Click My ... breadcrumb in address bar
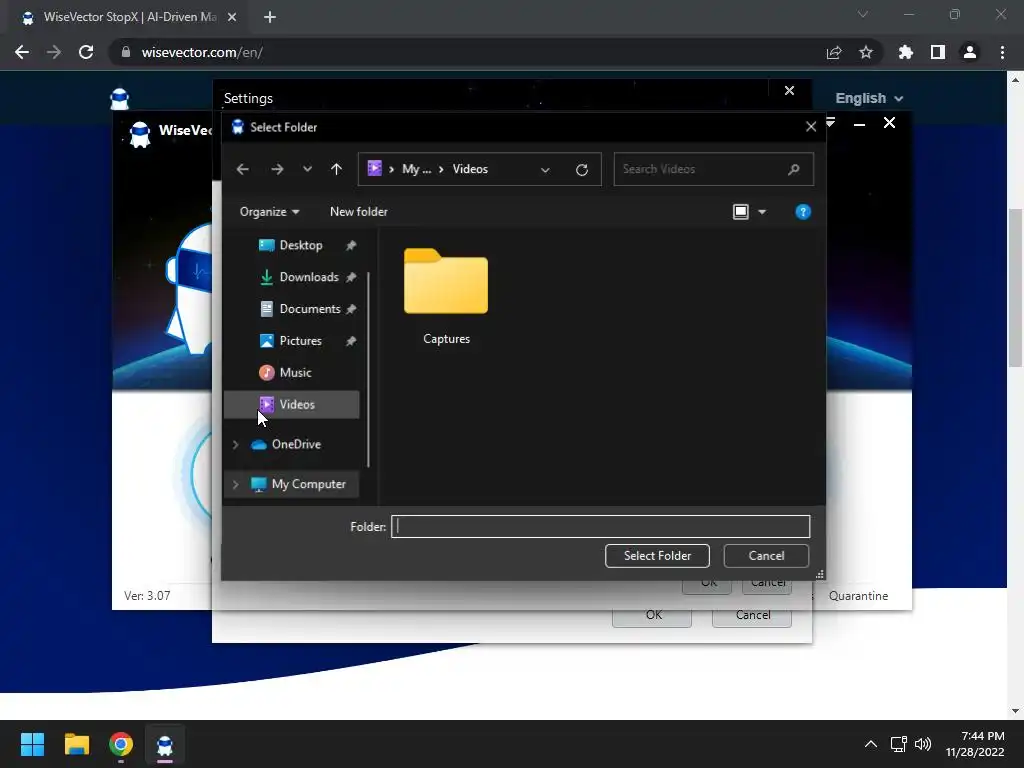The height and width of the screenshot is (768, 1024). pyautogui.click(x=416, y=169)
